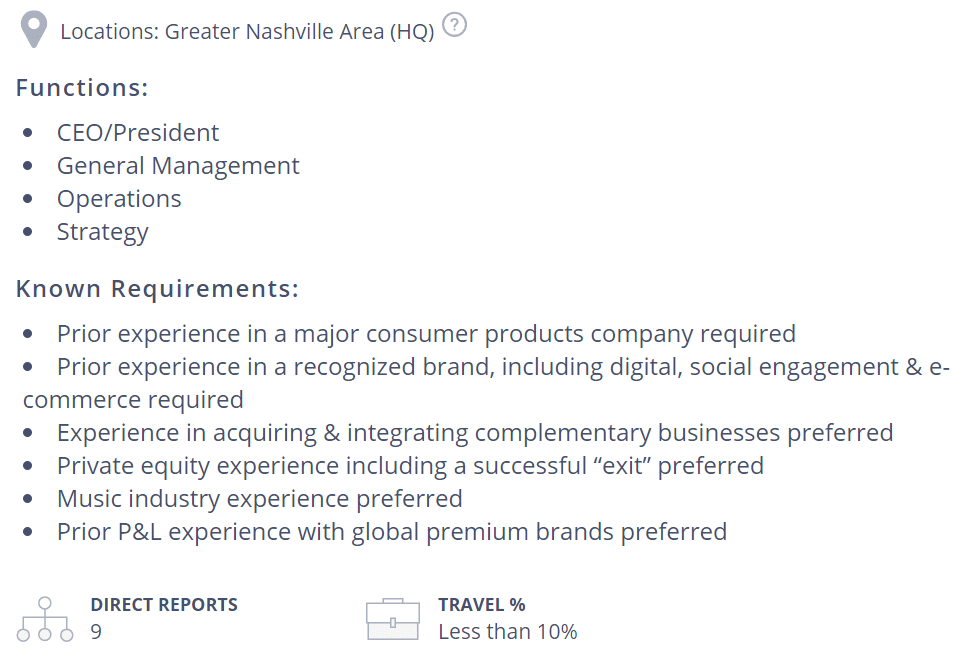
Task: Select the Less than 10% travel value
Action: [508, 631]
